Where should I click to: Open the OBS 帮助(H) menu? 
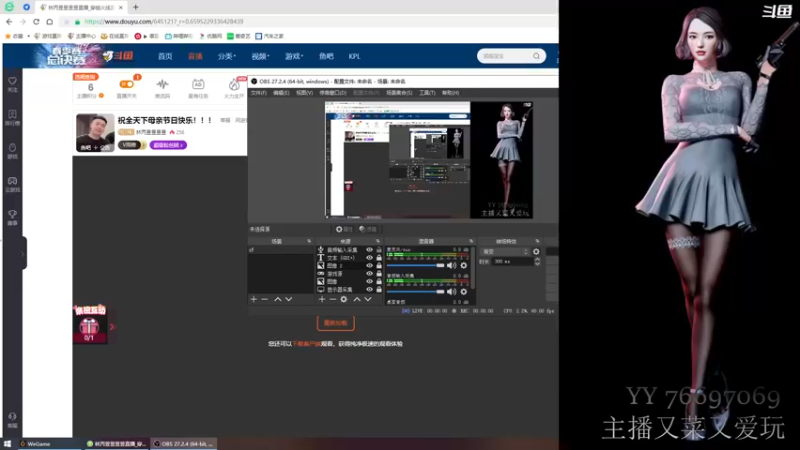tap(451, 93)
